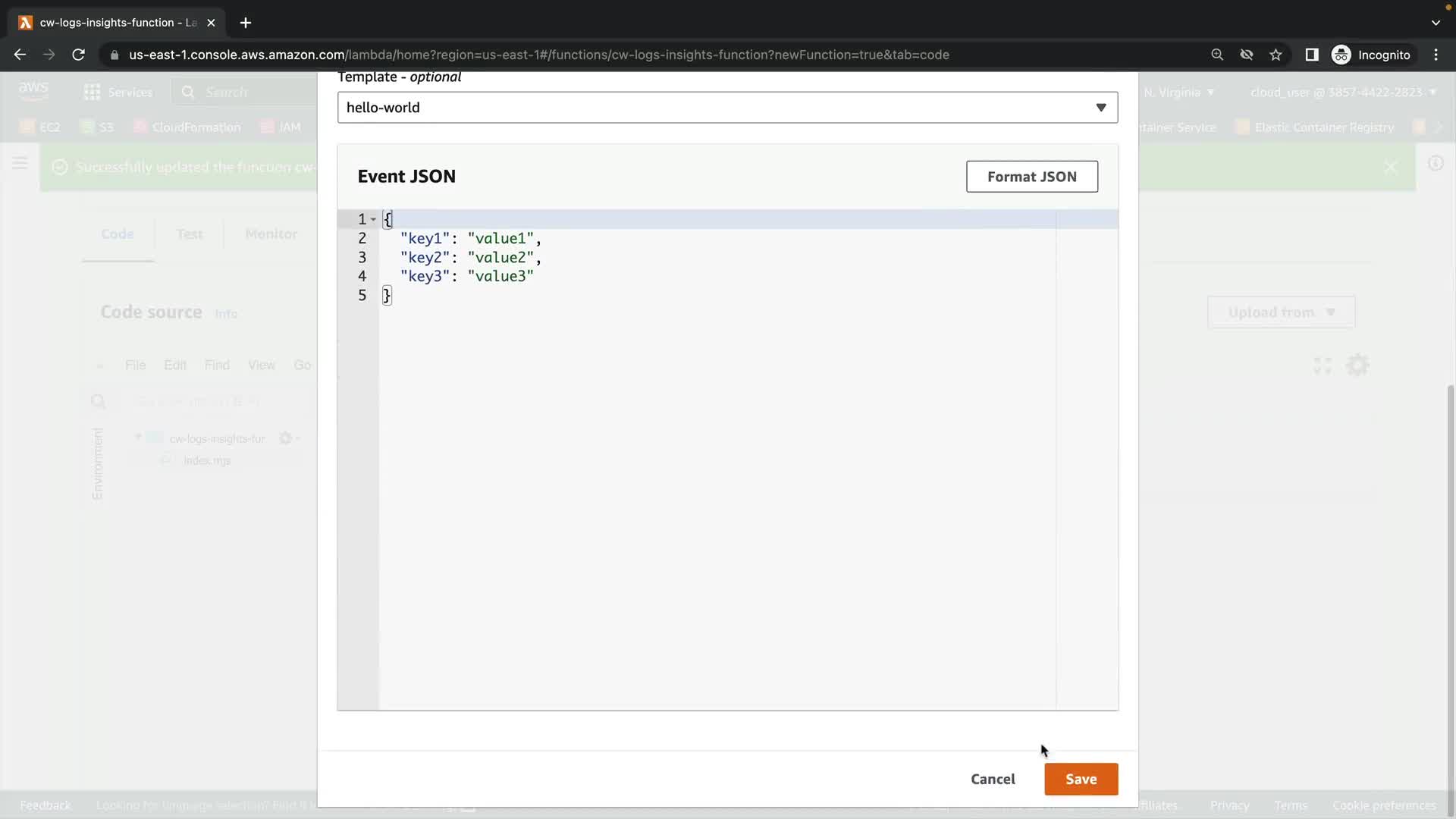This screenshot has width=1456, height=819.
Task: Click Format JSON button
Action: coord(1031,177)
